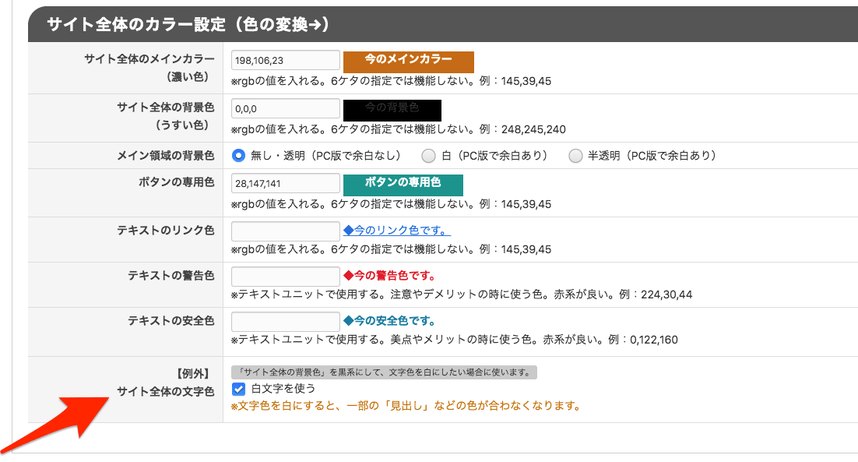The image size is (858, 462).
Task: Click the gray note about black background
Action: 384,372
